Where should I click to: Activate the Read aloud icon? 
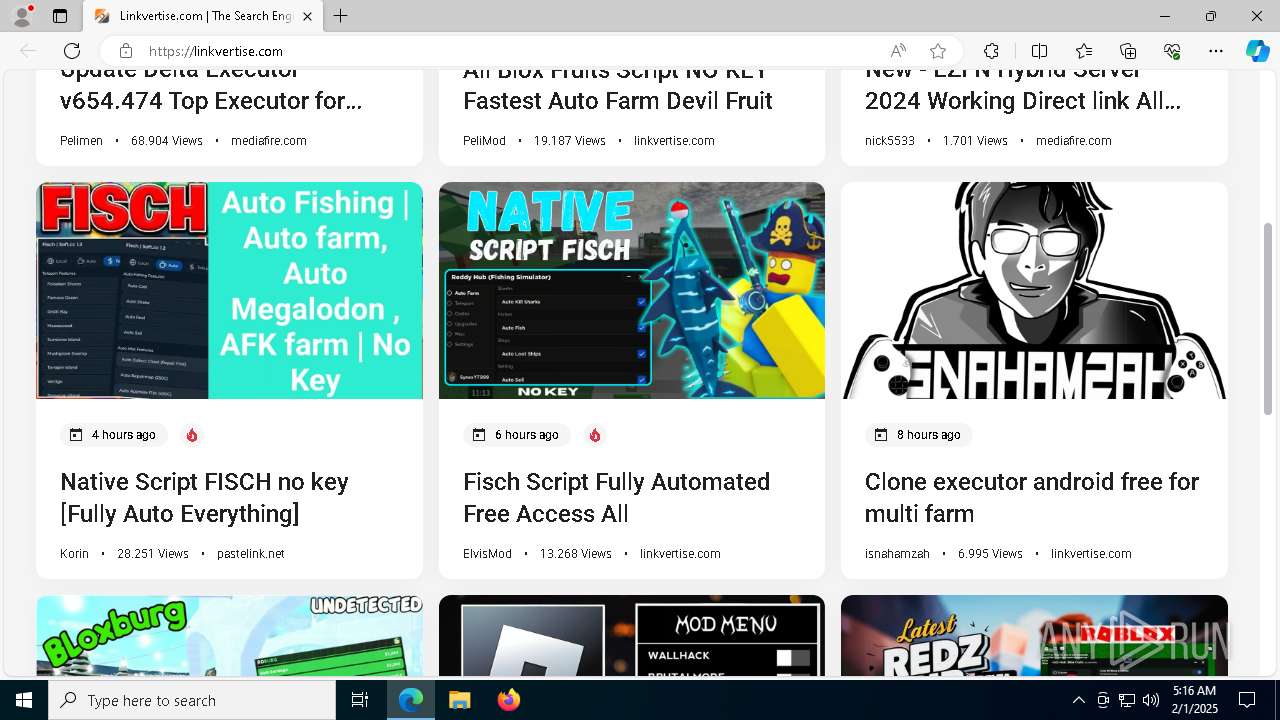point(898,51)
